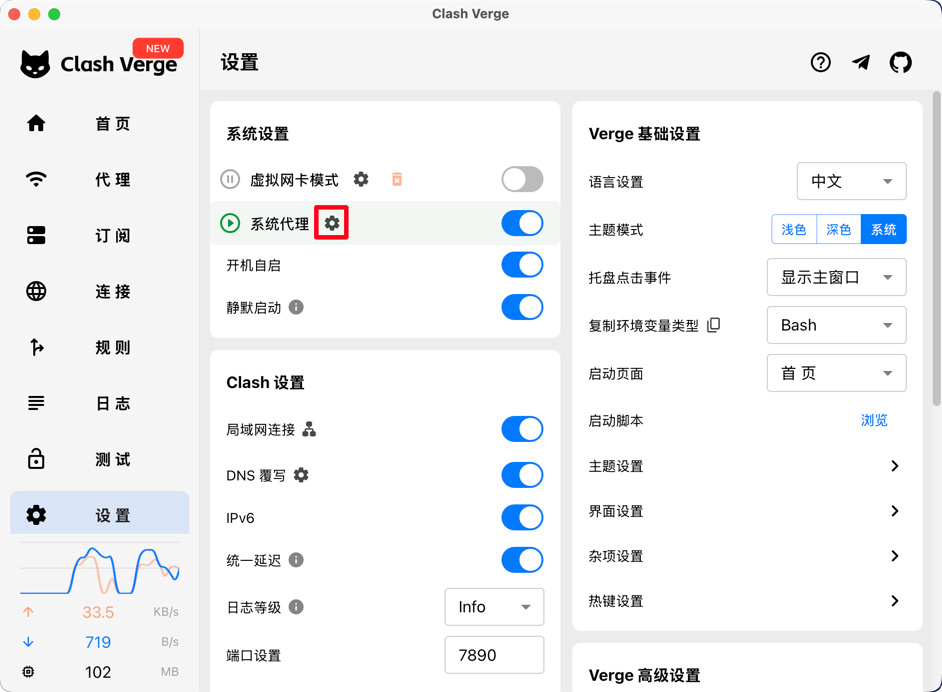Click the Verge 高级设置 heading
This screenshot has width=942, height=692.
pyautogui.click(x=644, y=675)
